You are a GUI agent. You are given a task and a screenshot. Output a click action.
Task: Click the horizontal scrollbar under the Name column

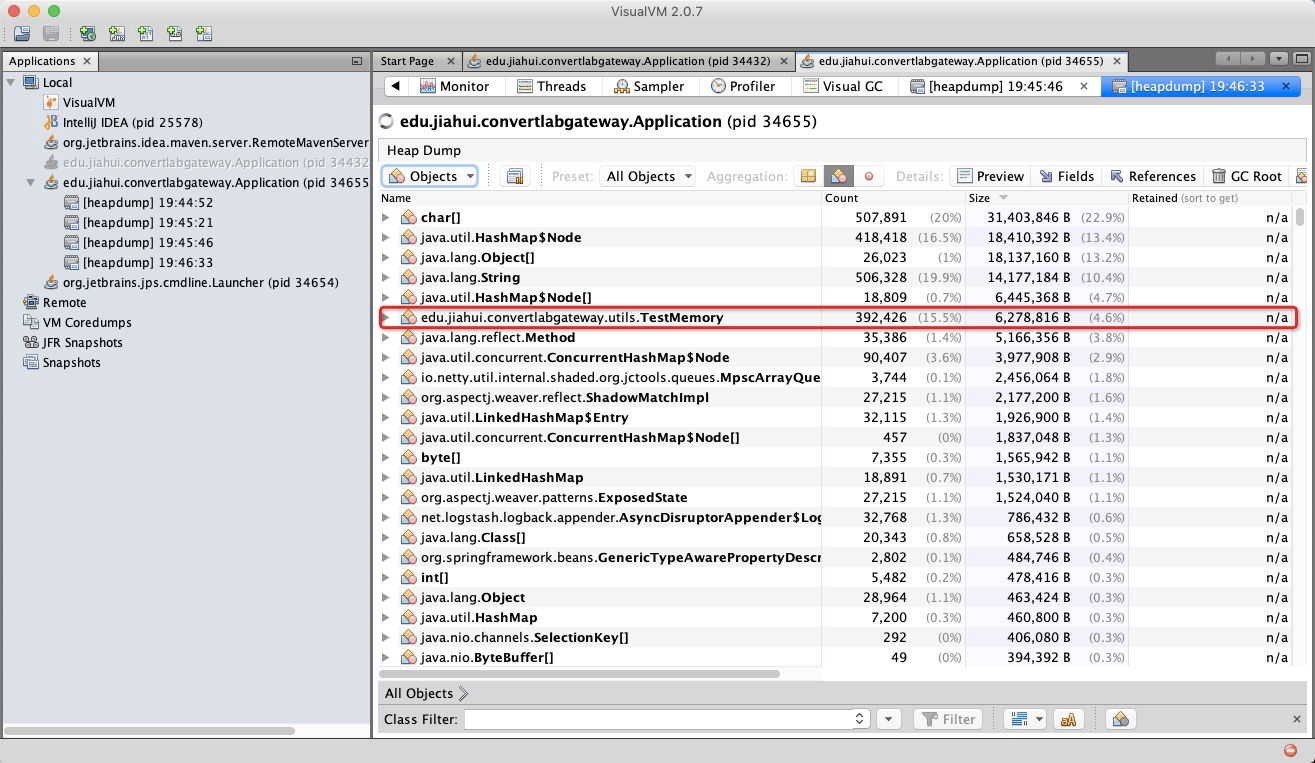[581, 674]
